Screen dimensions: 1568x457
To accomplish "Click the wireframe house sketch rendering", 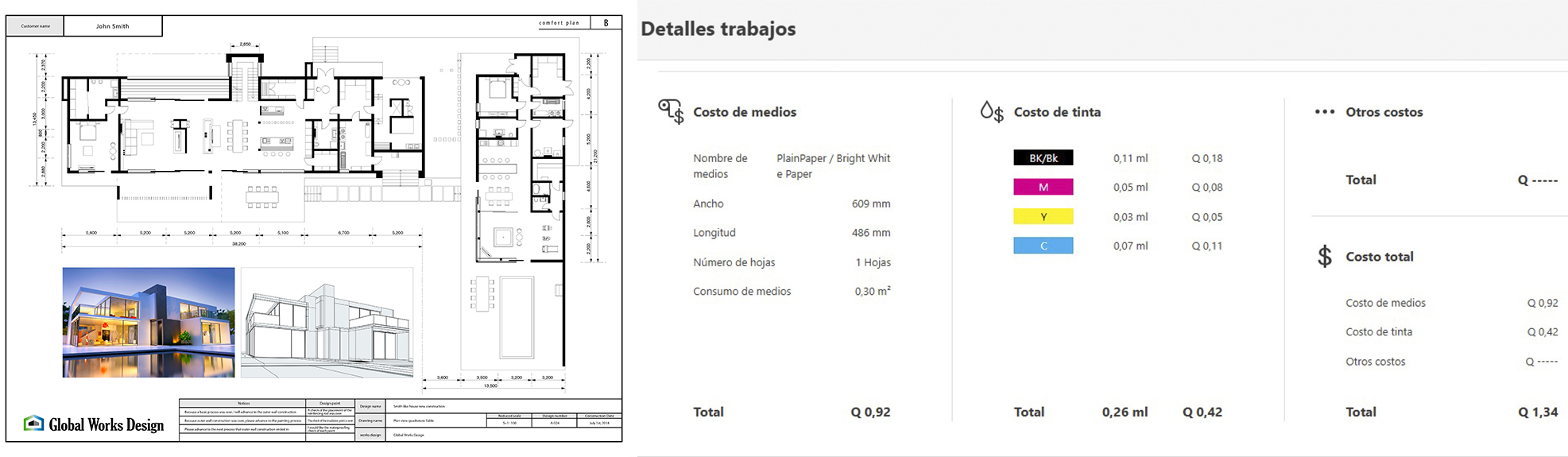I will coord(327,322).
